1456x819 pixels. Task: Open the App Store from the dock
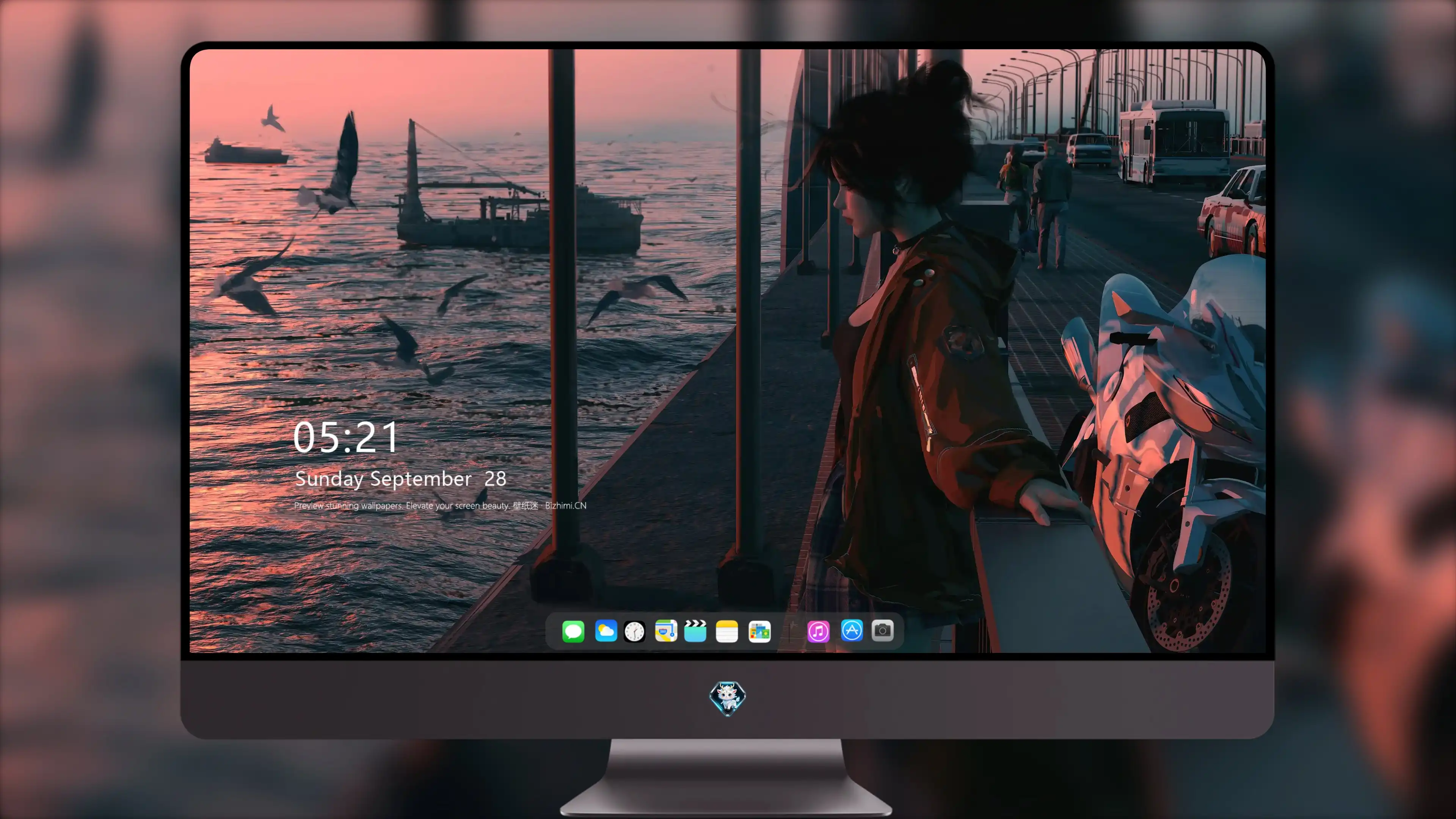click(x=852, y=631)
